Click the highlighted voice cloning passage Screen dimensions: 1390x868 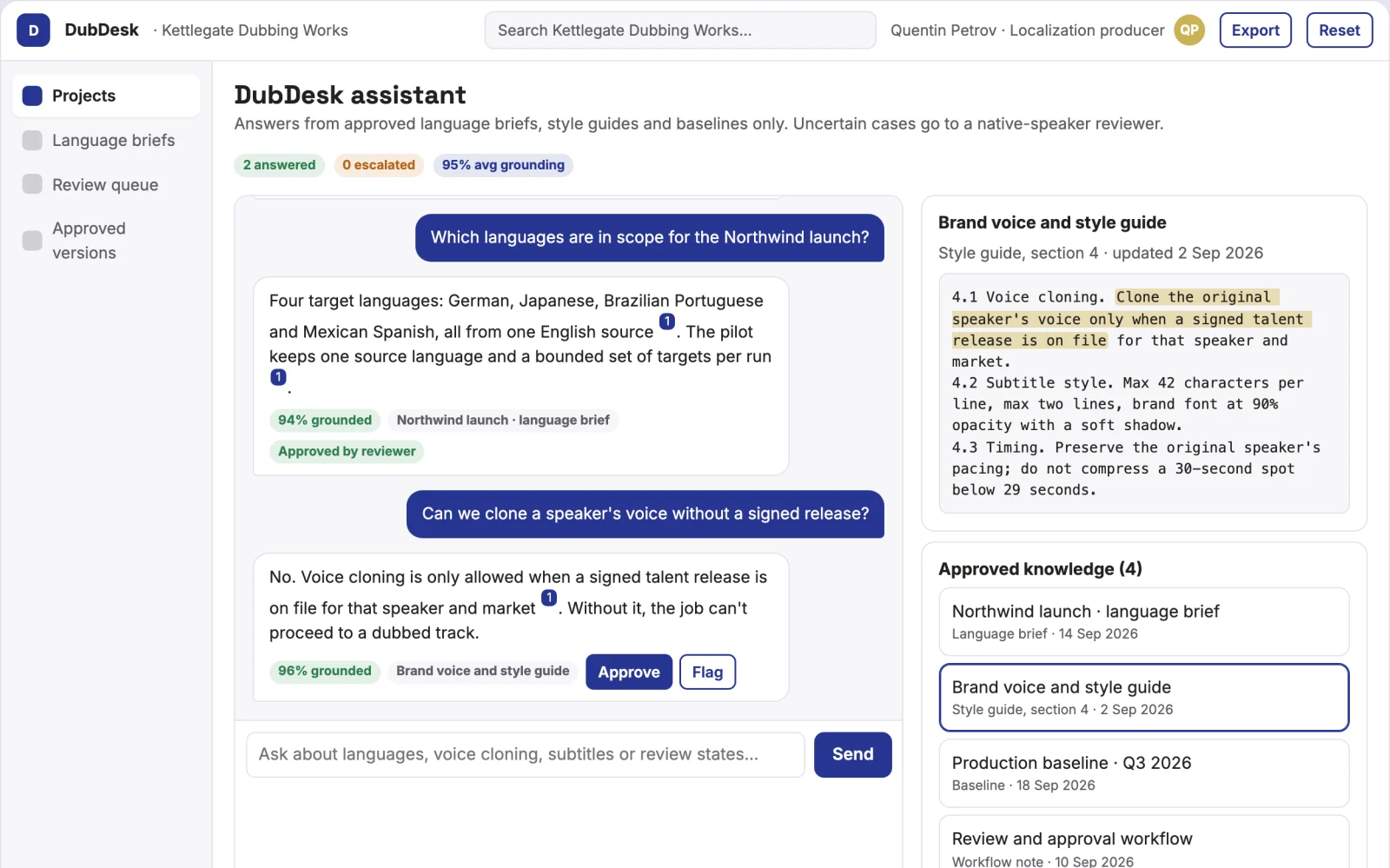coord(1130,319)
